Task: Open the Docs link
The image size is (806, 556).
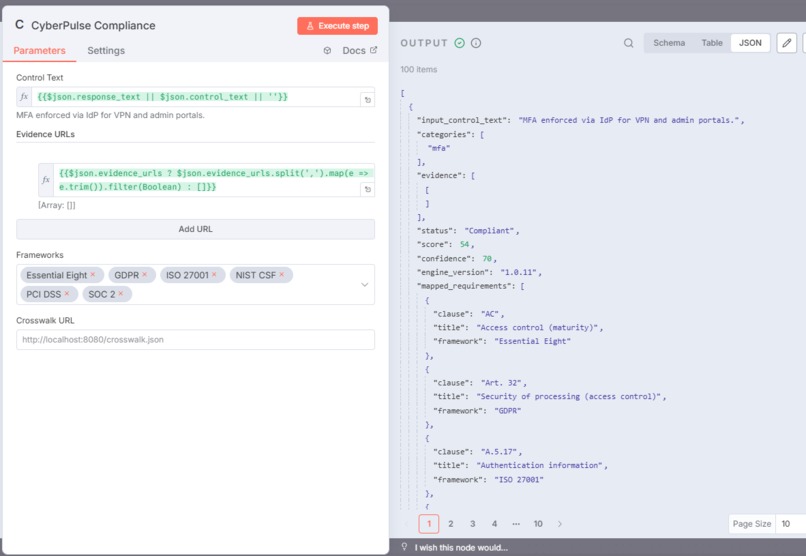Action: (x=359, y=50)
